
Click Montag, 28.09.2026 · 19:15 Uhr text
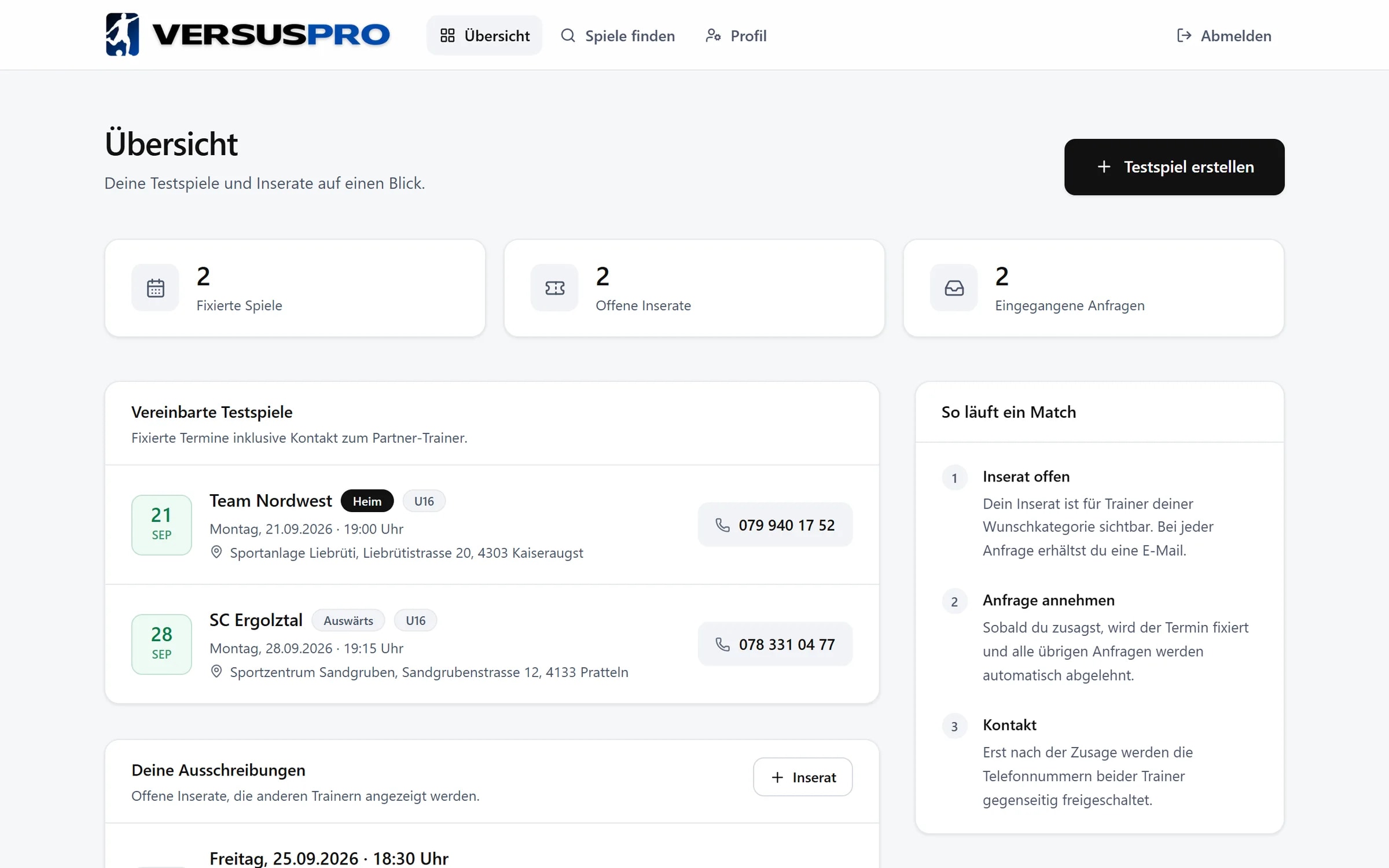coord(306,648)
